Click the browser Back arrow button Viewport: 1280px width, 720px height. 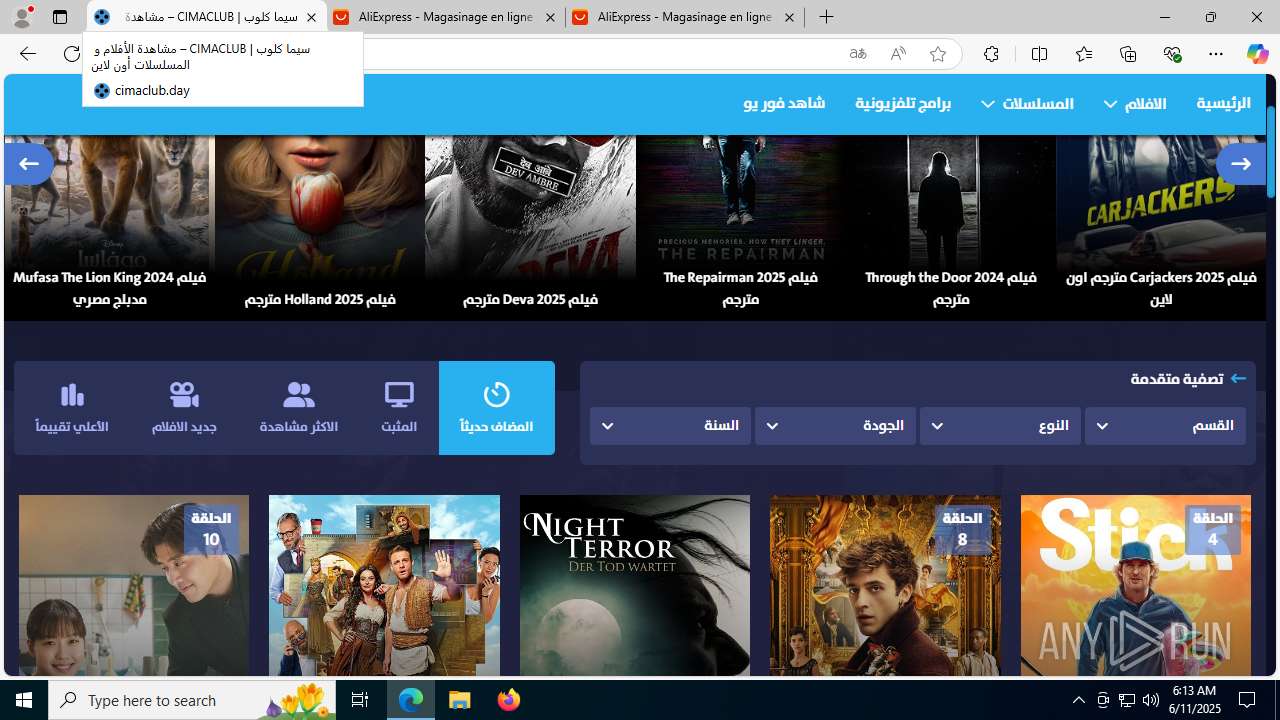28,54
